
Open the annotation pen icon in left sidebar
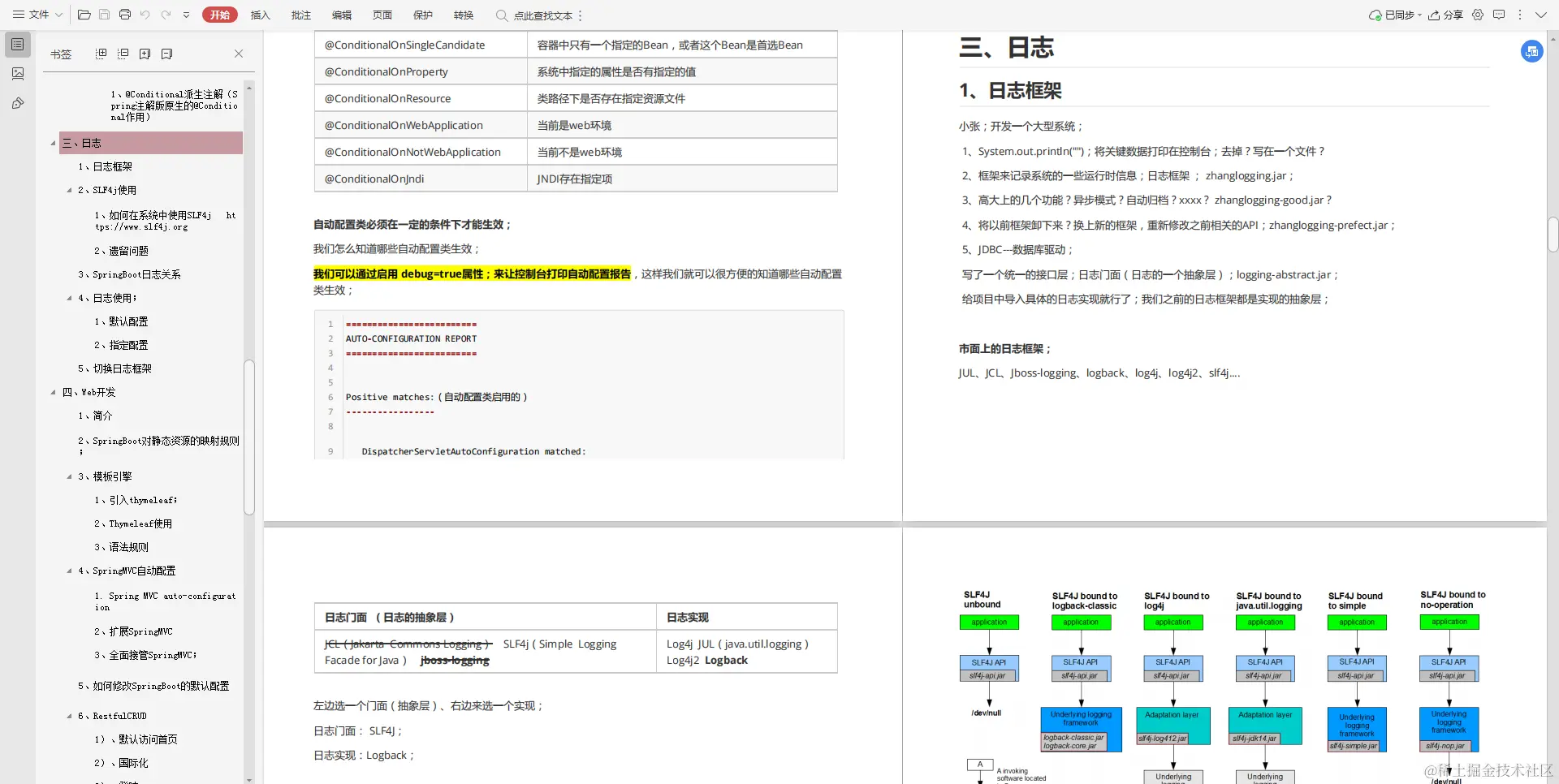[18, 103]
